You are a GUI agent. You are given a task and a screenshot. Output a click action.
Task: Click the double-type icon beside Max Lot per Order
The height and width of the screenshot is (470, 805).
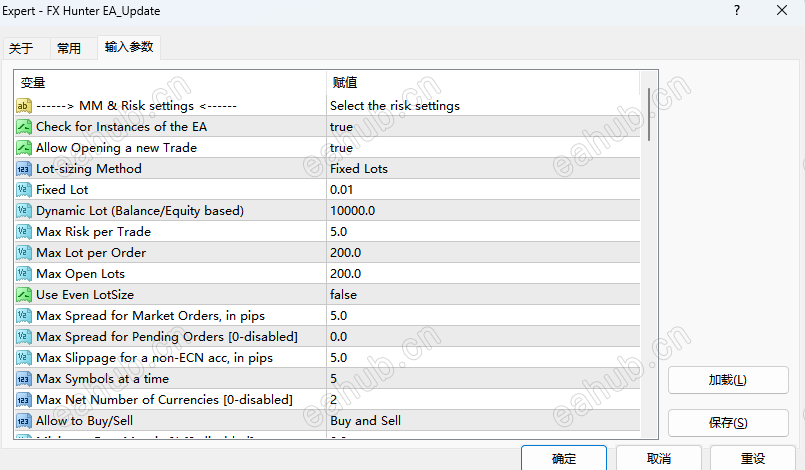[24, 253]
